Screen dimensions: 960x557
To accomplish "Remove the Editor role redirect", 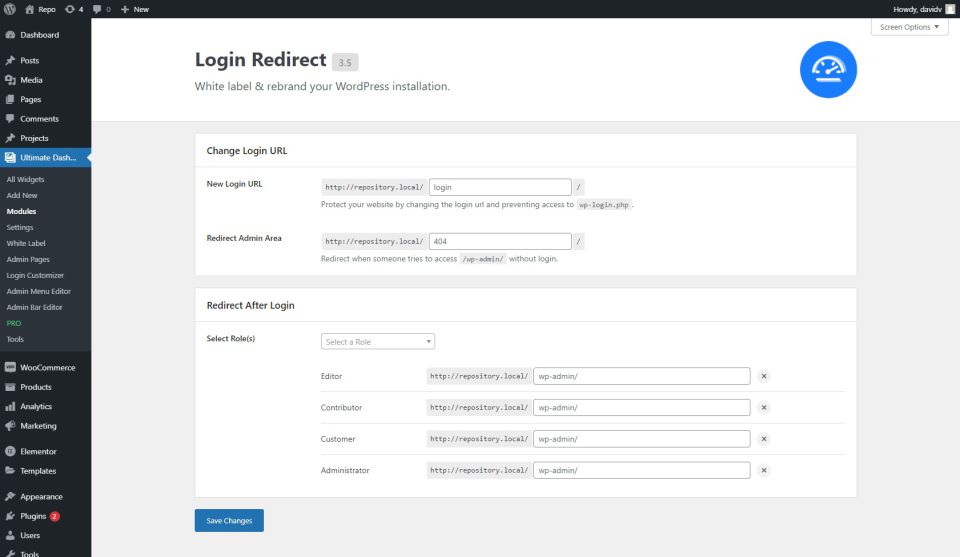I will coord(764,376).
